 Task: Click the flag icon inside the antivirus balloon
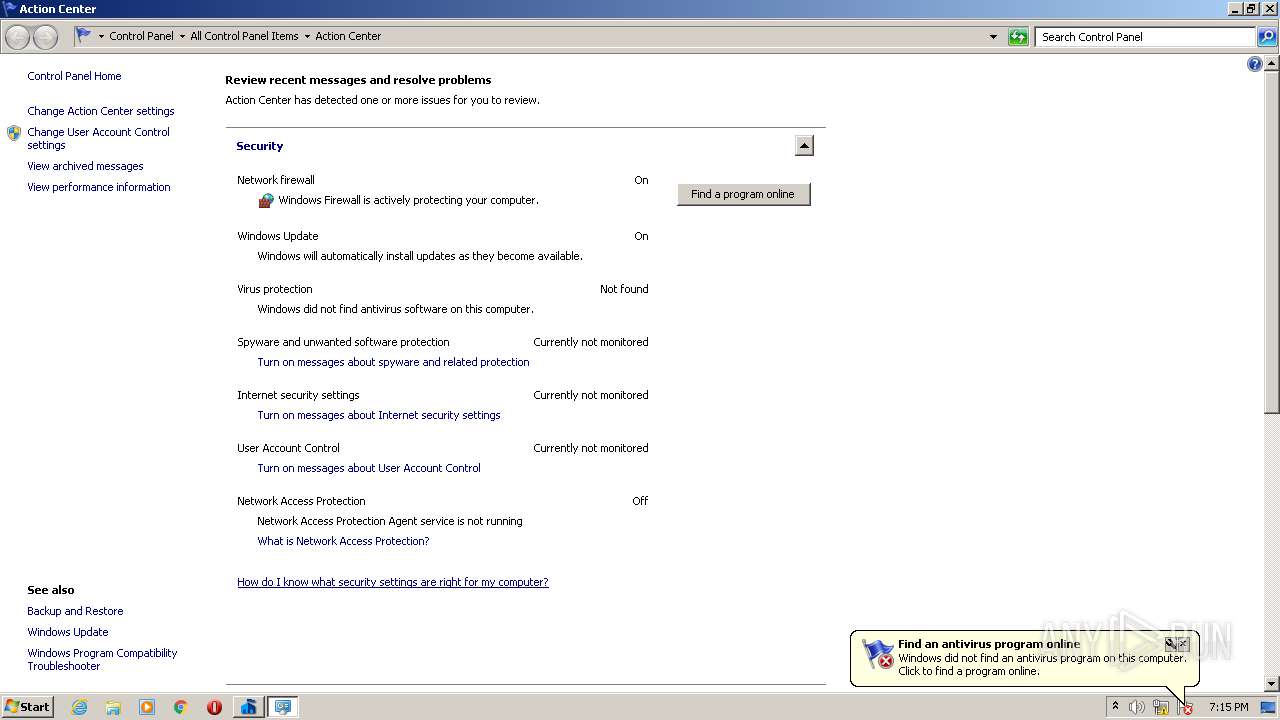878,654
